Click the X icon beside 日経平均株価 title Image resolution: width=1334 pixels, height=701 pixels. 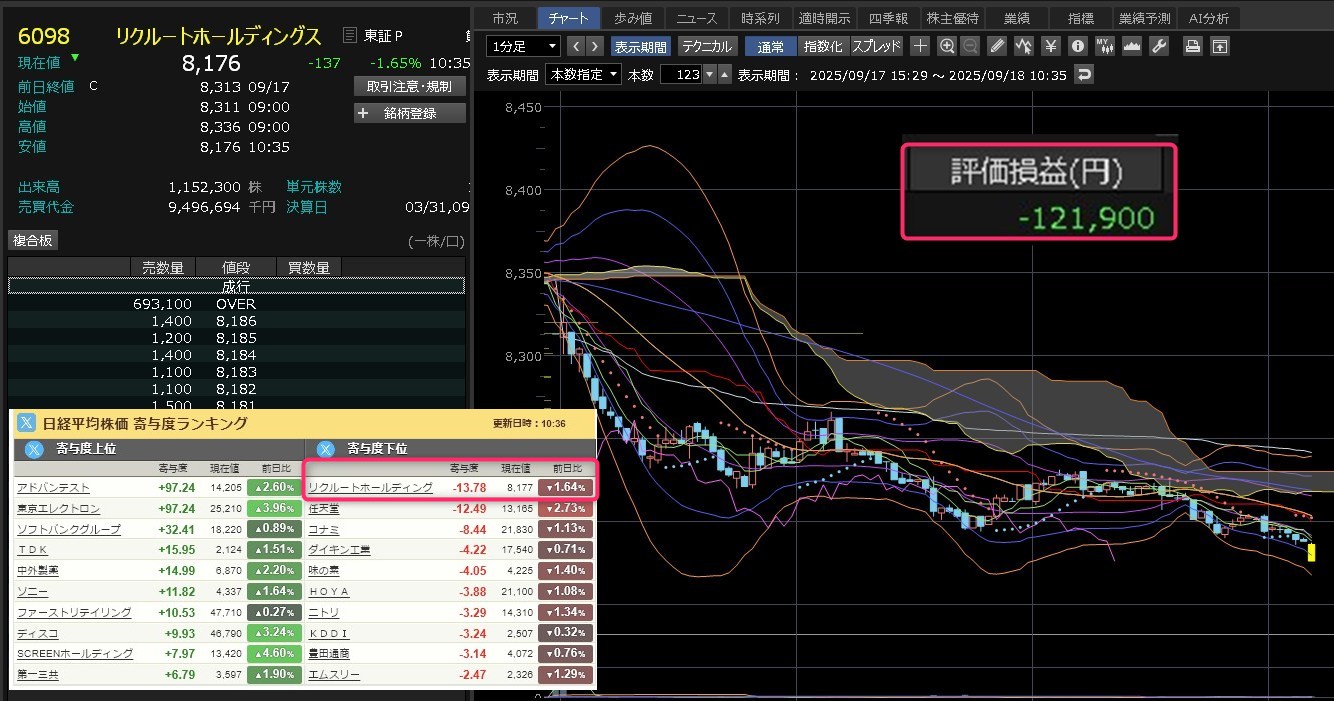[26, 423]
